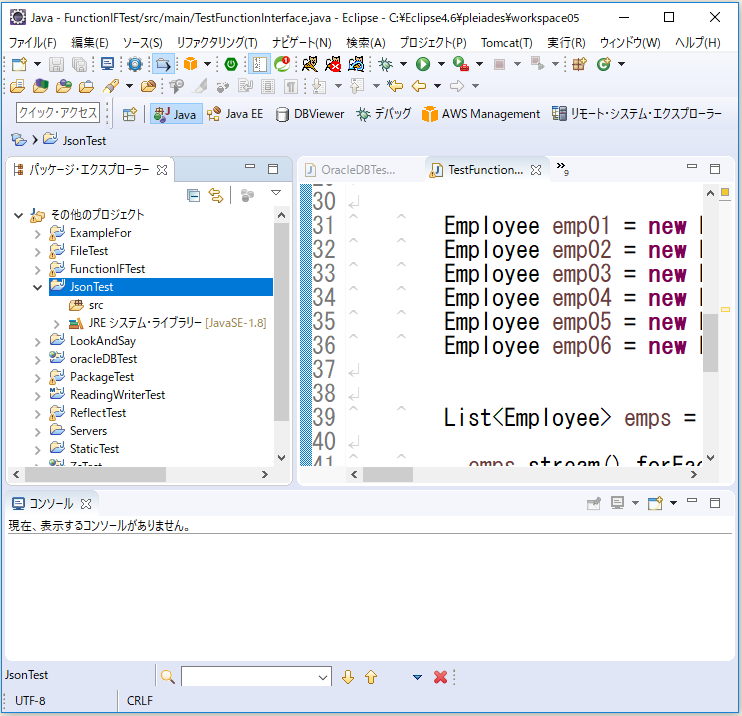
Task: Click the Pin Console icon
Action: (x=593, y=503)
